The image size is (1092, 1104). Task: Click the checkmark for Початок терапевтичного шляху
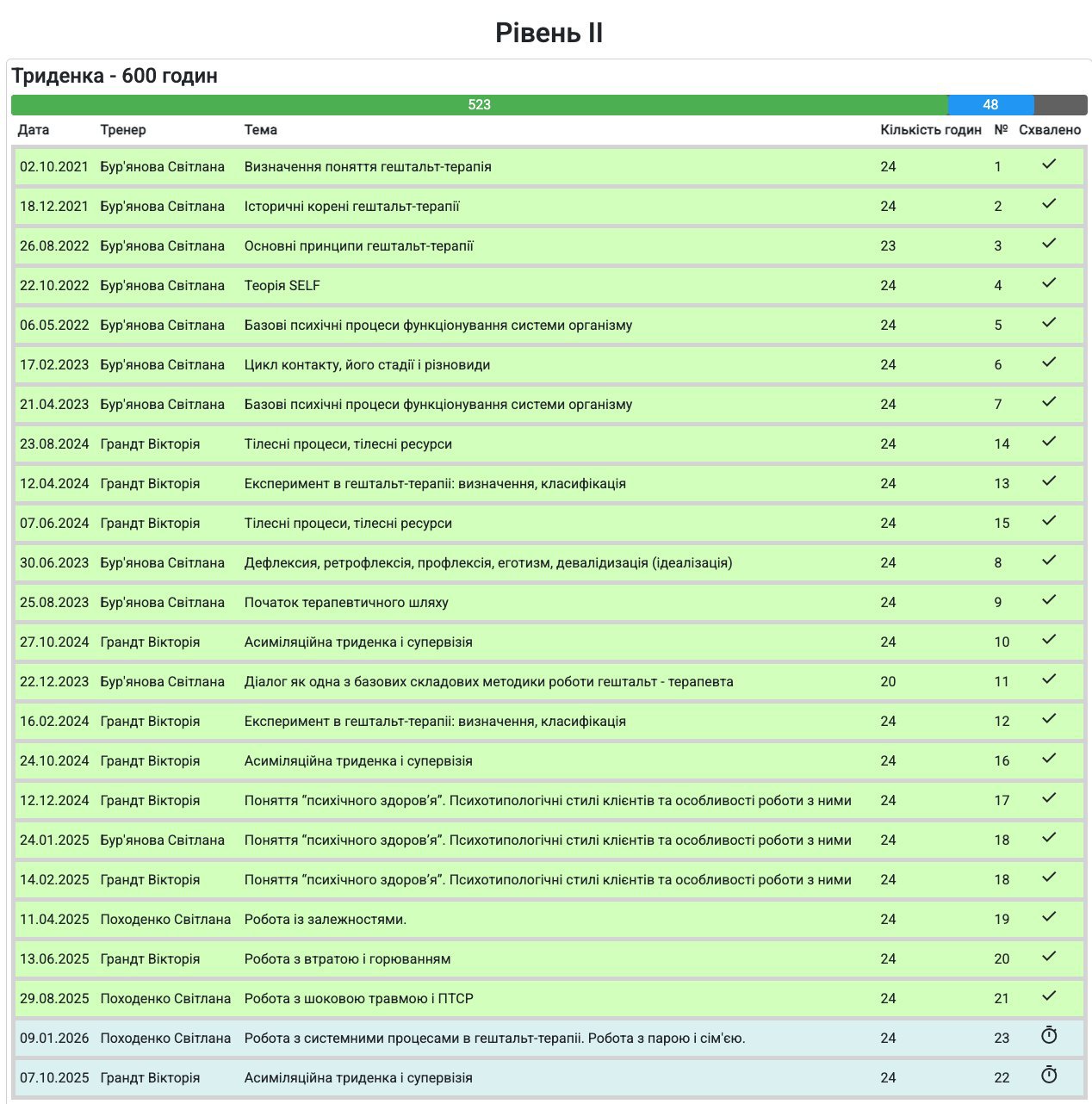click(x=1048, y=599)
